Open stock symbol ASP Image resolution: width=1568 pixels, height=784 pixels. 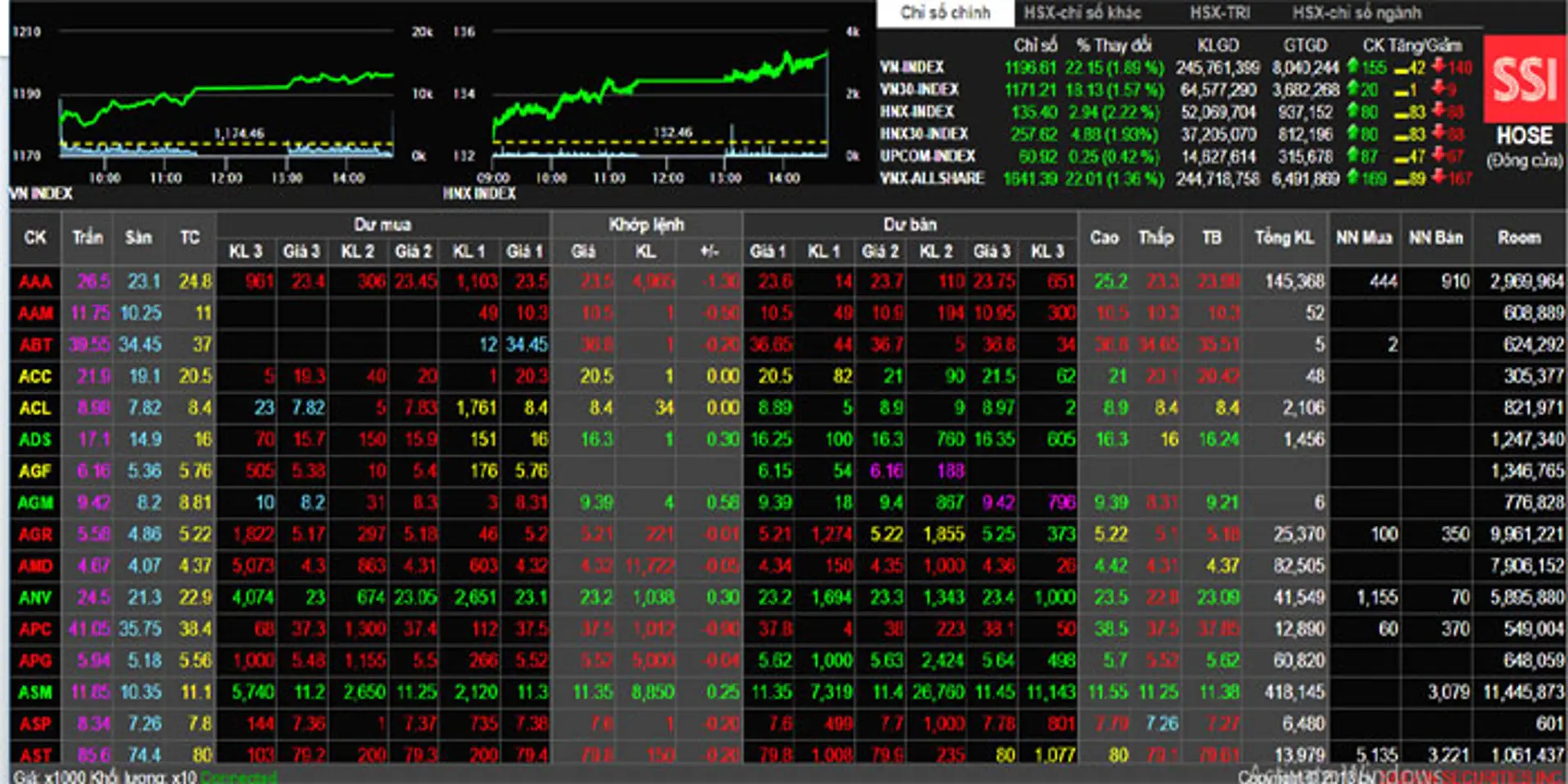[x=35, y=724]
